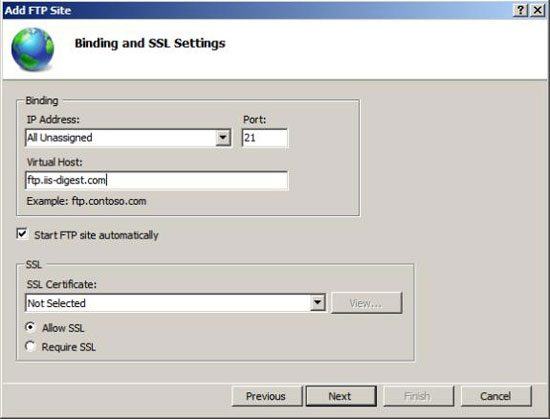Open the IP Address dropdown

[x=223, y=137]
